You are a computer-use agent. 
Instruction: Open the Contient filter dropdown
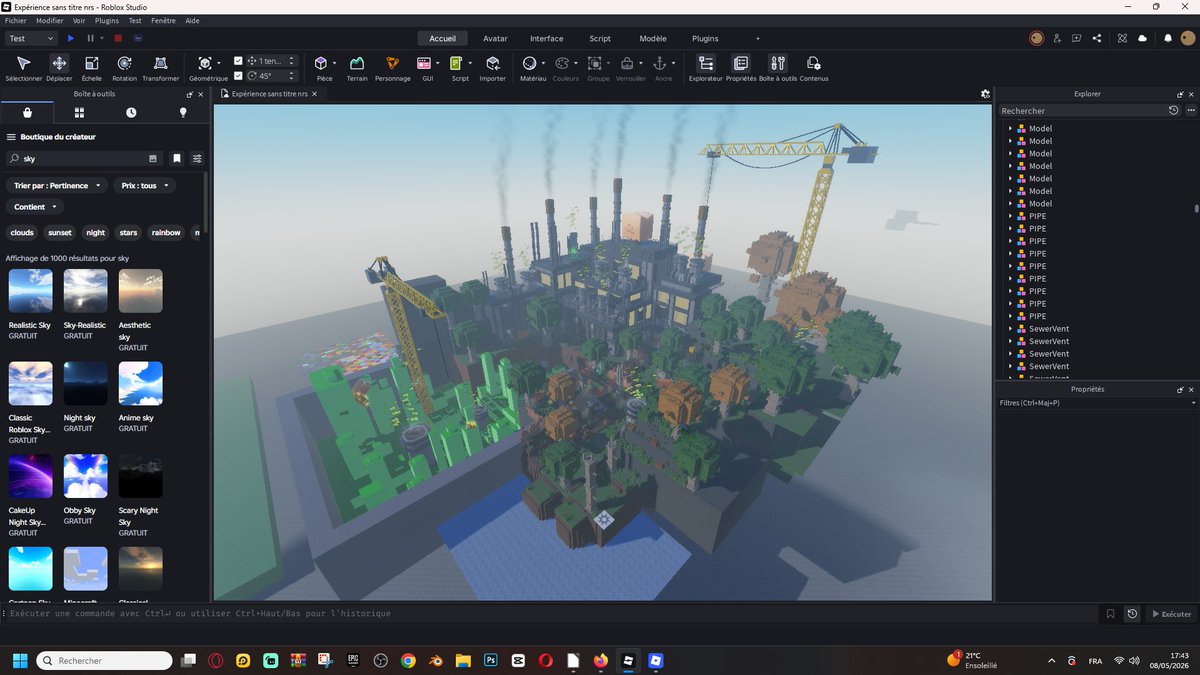point(35,207)
